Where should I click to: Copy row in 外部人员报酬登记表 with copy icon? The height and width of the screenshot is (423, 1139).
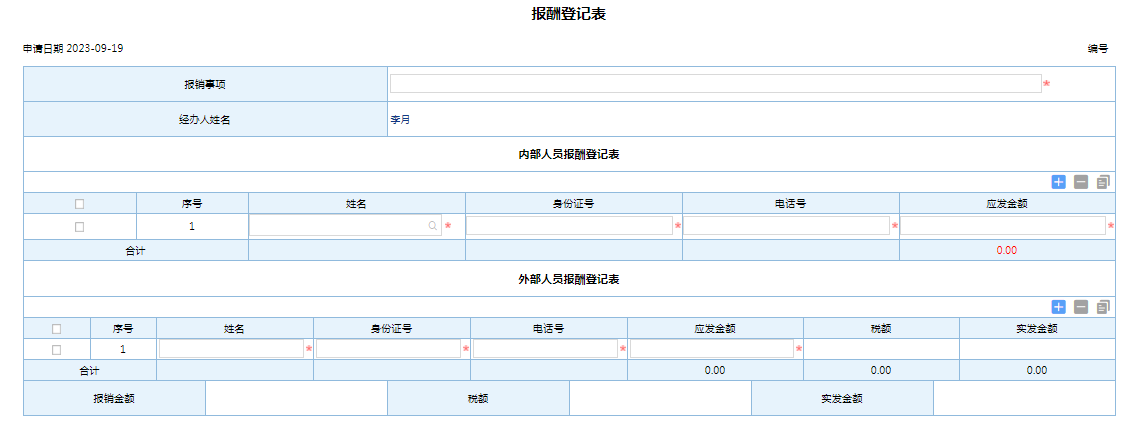pyautogui.click(x=1103, y=307)
